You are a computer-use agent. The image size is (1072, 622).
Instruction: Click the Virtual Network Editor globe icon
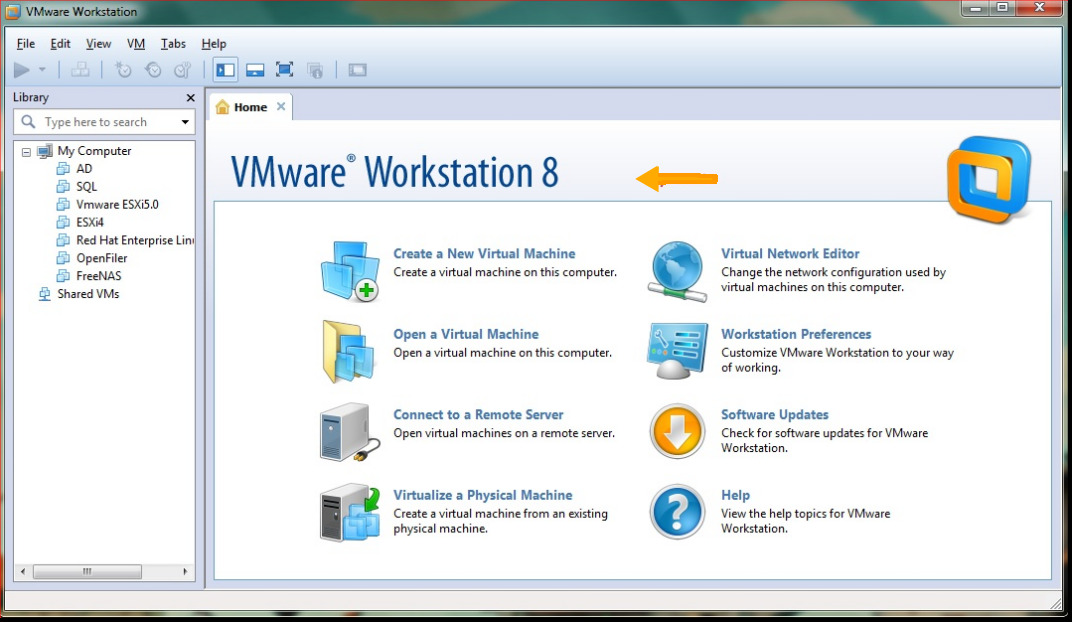(x=677, y=271)
